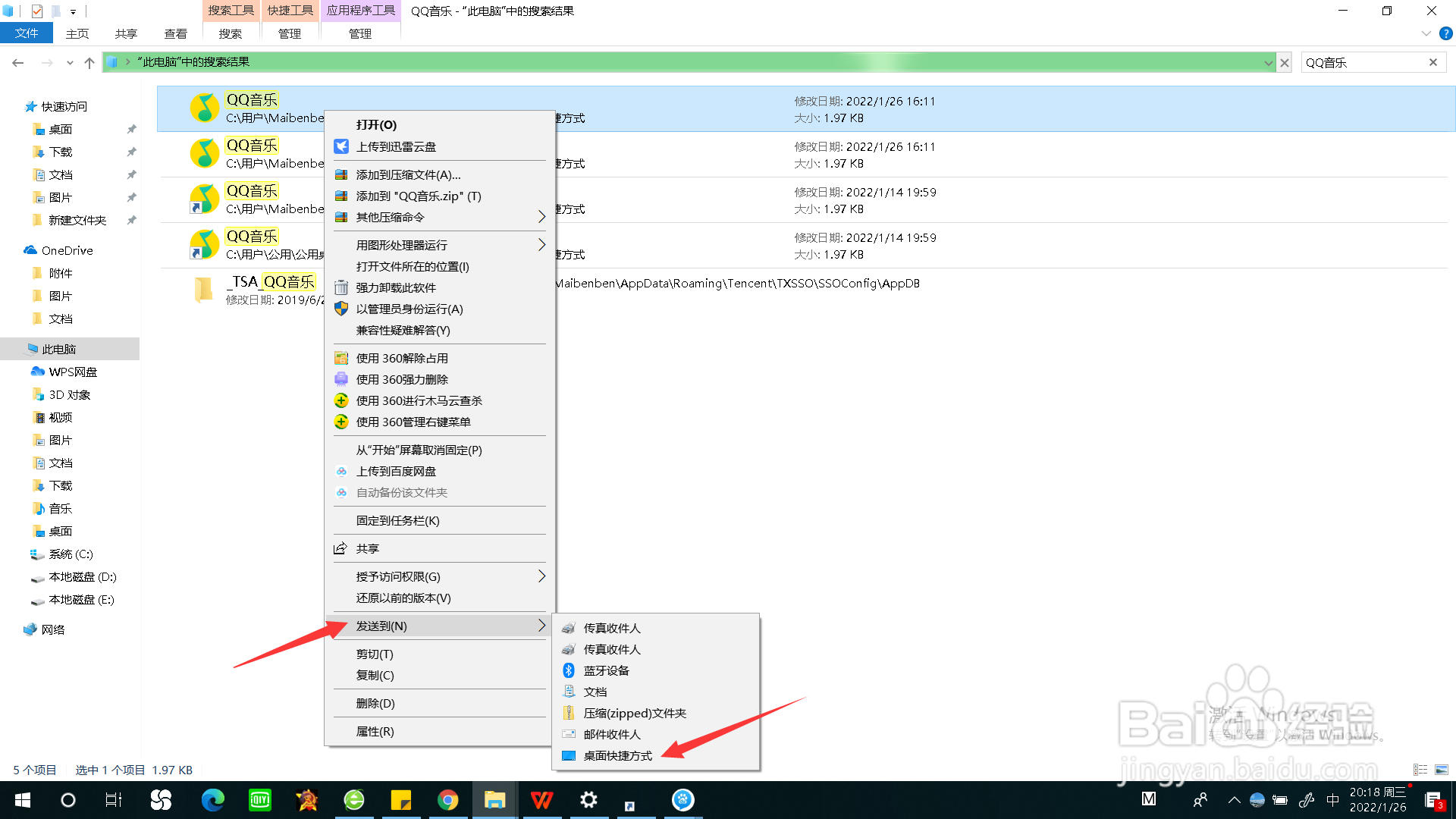Click the Bluetooth device icon

569,670
